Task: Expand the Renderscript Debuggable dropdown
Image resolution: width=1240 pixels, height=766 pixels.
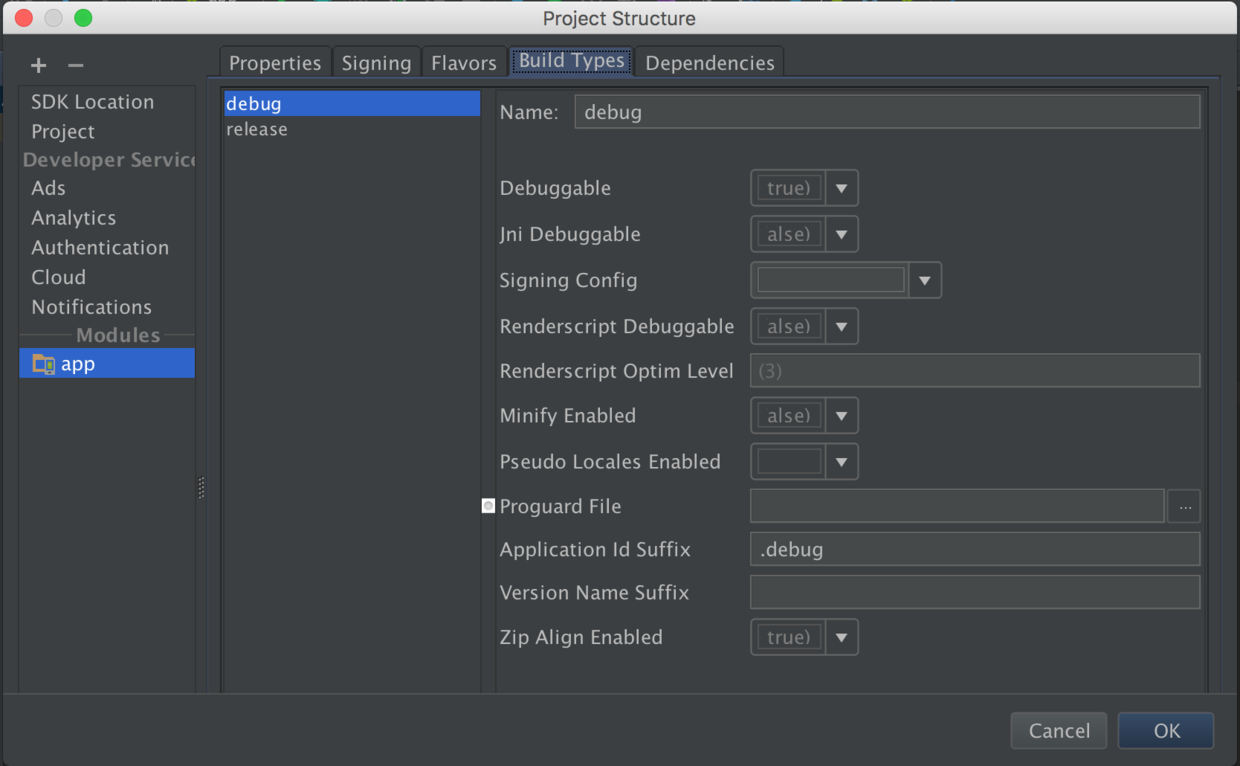Action: (841, 327)
